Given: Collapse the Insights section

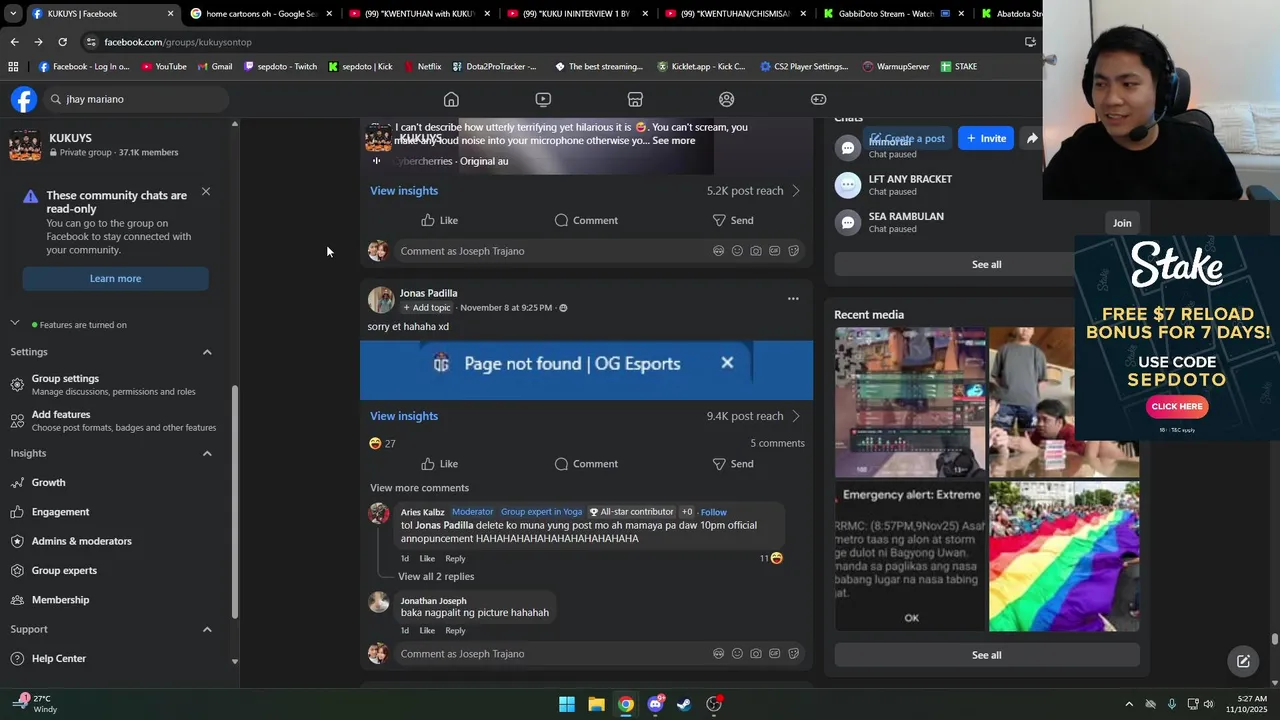Looking at the screenshot, I should coord(207,453).
